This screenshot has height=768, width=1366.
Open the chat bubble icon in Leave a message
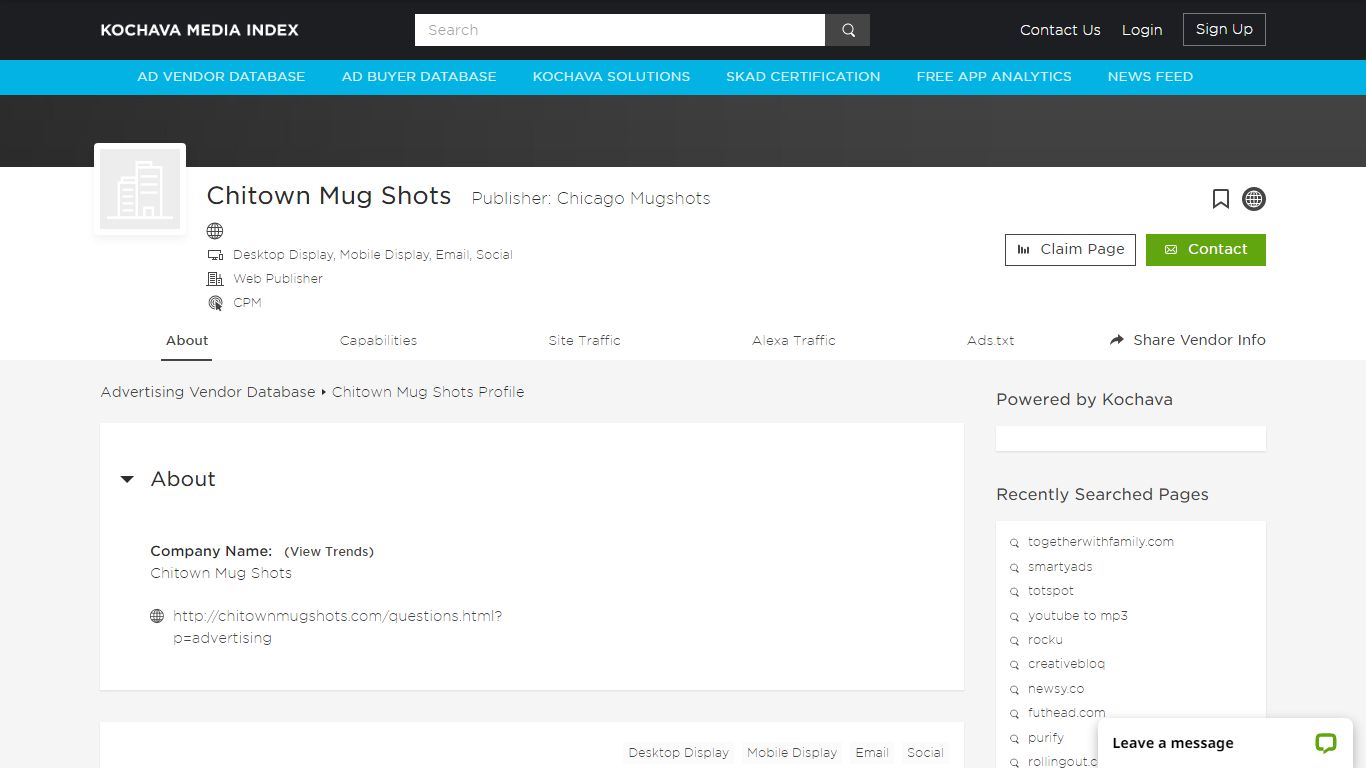pos(1325,743)
